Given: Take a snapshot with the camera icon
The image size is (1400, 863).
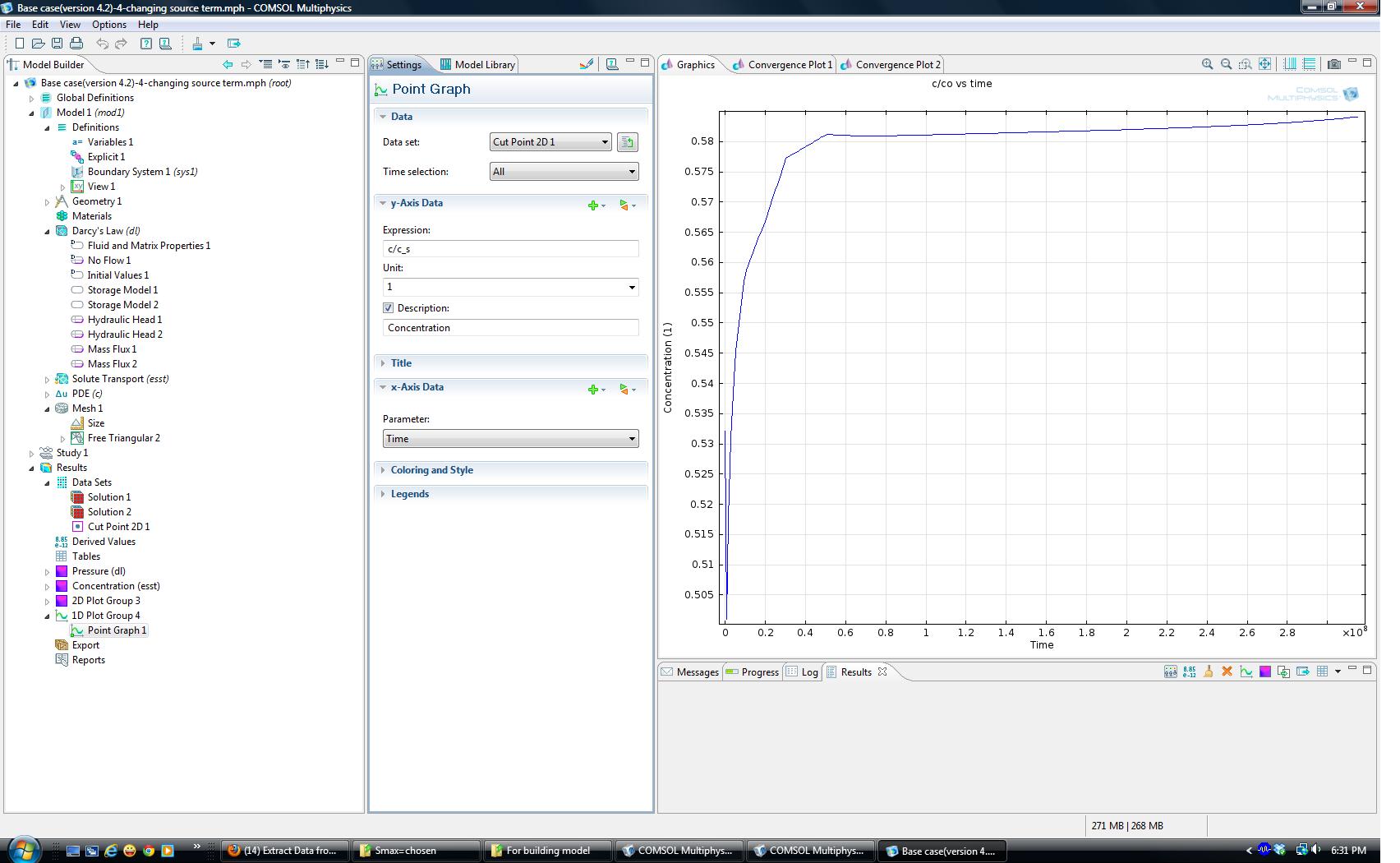Looking at the screenshot, I should pos(1333,64).
